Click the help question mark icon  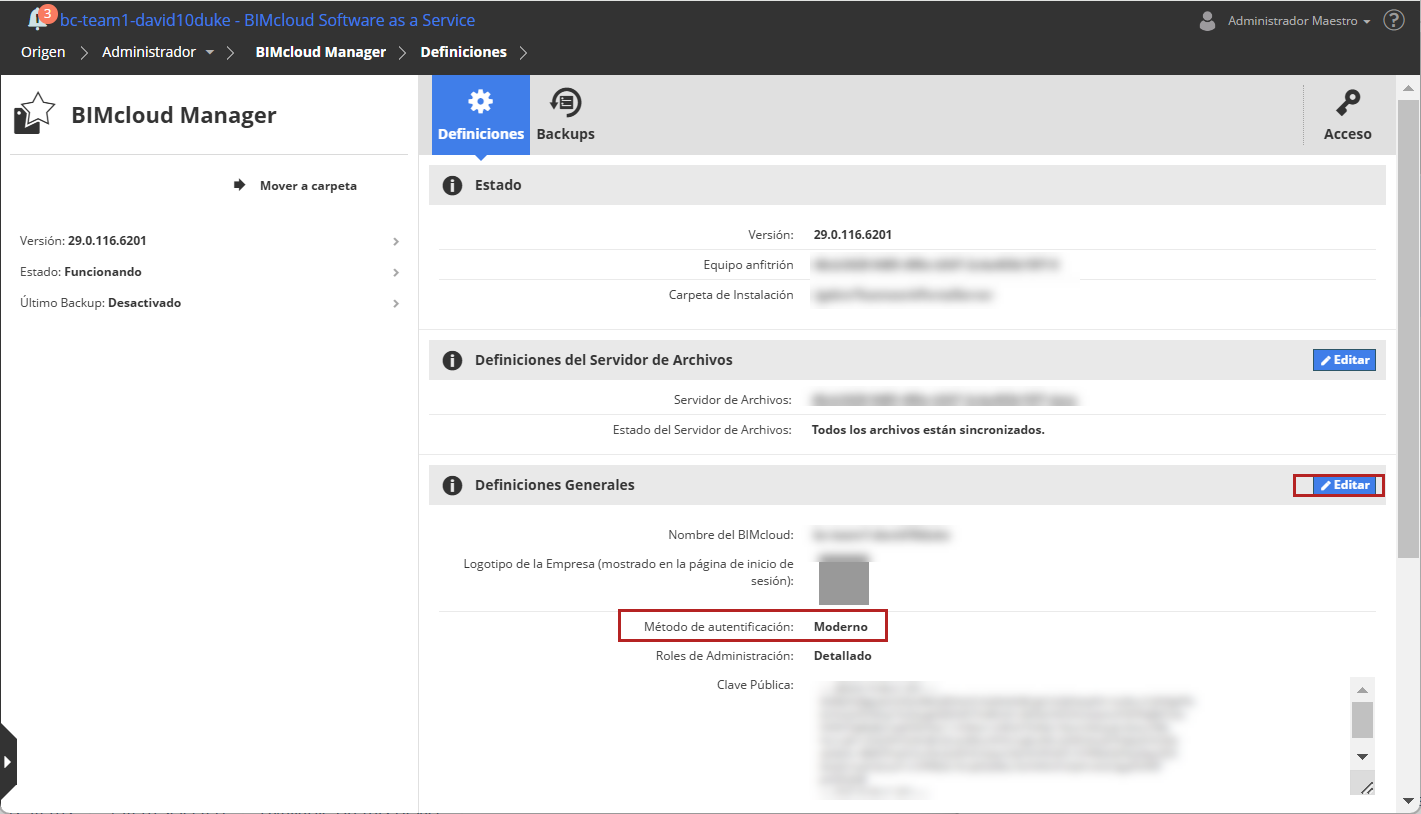[1394, 20]
